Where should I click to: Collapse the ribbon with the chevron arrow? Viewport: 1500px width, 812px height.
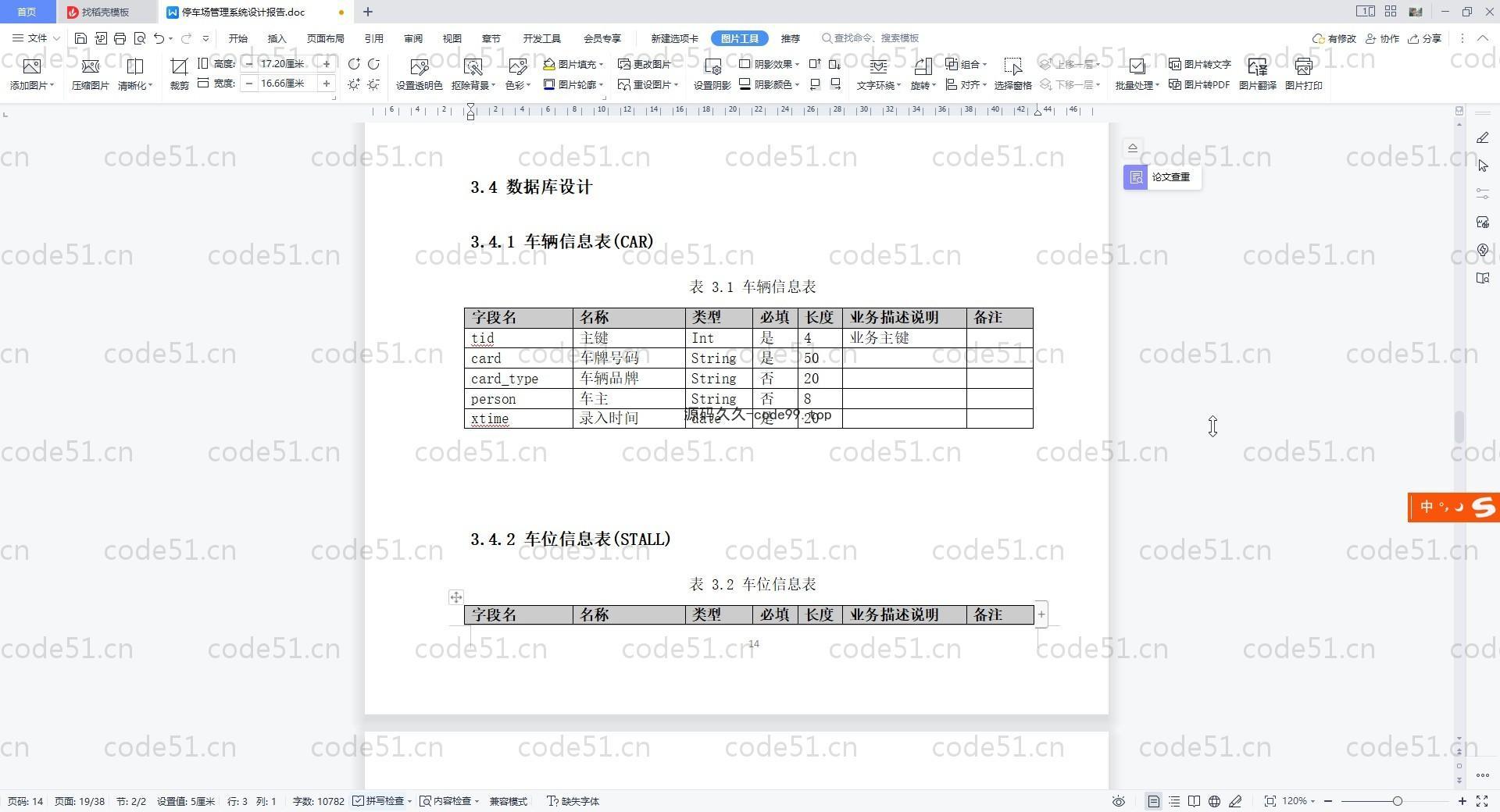click(x=1482, y=38)
